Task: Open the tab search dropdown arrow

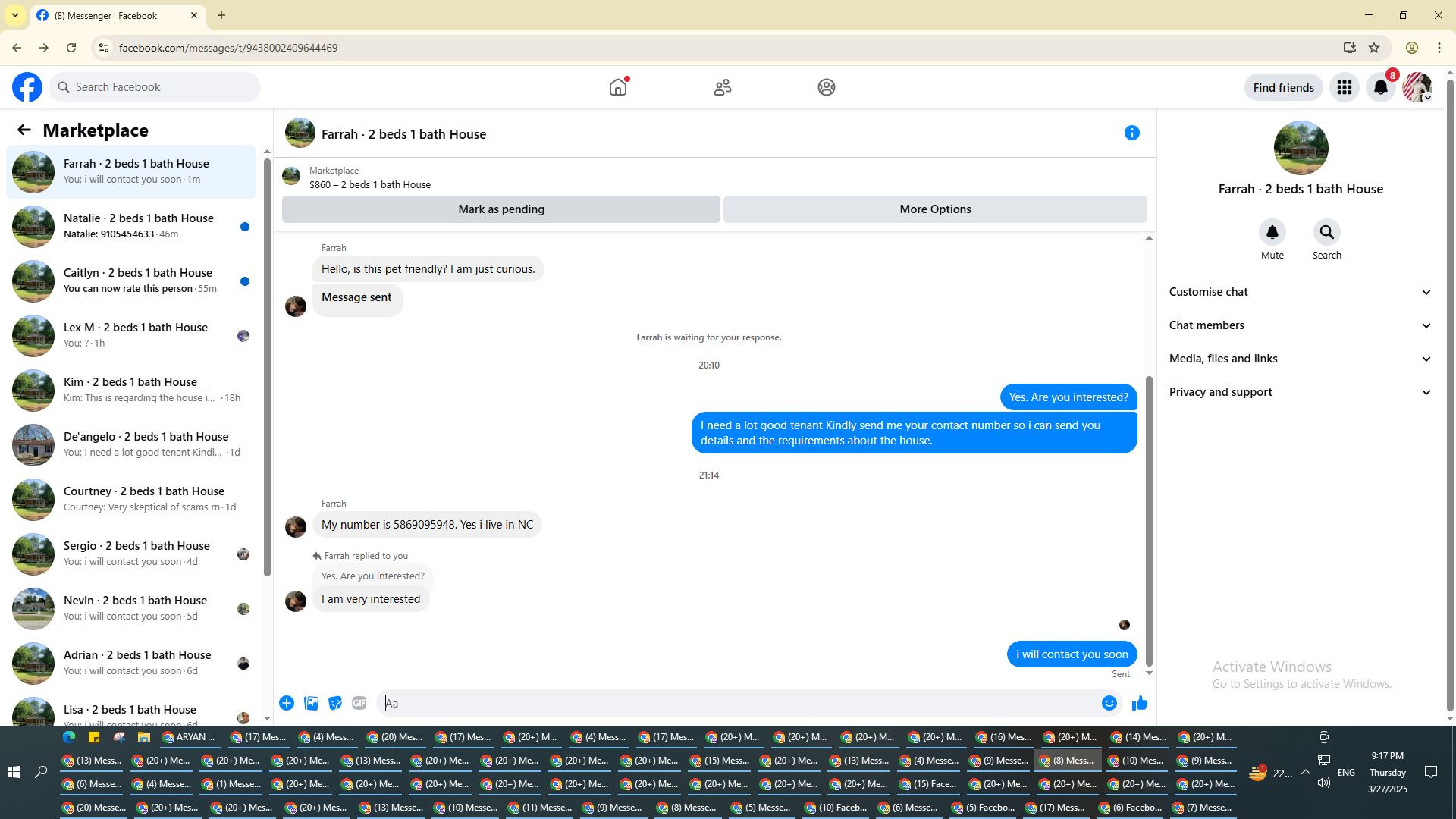Action: coord(15,15)
